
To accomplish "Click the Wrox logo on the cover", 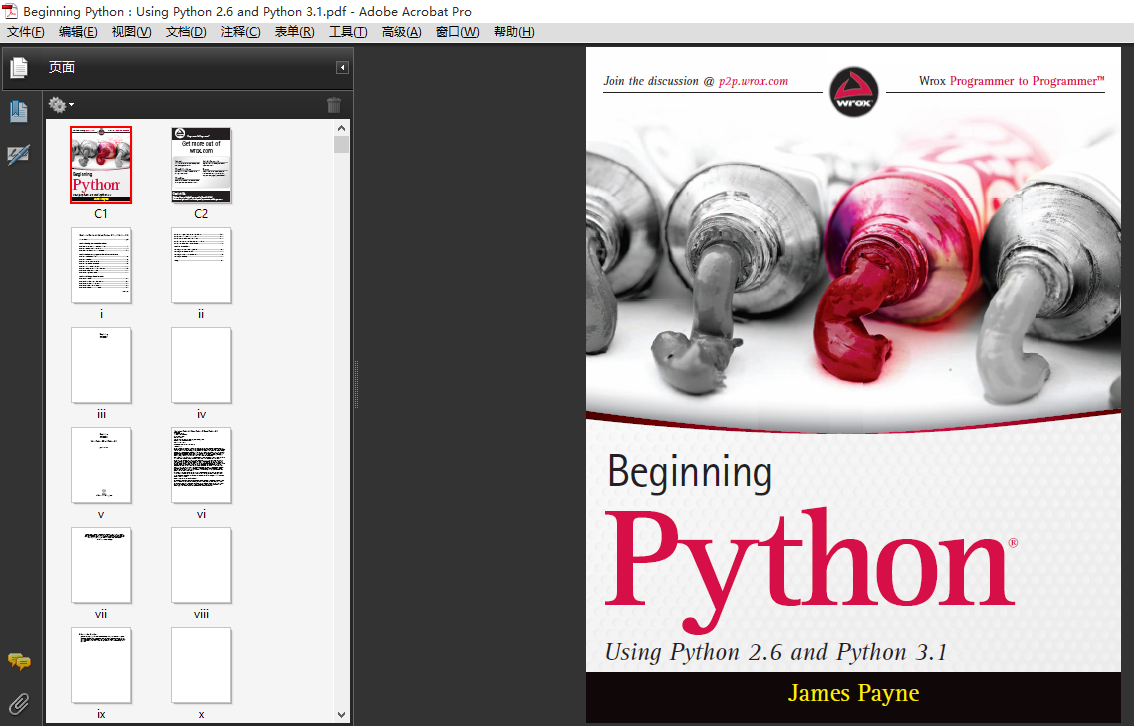I will coord(853,92).
